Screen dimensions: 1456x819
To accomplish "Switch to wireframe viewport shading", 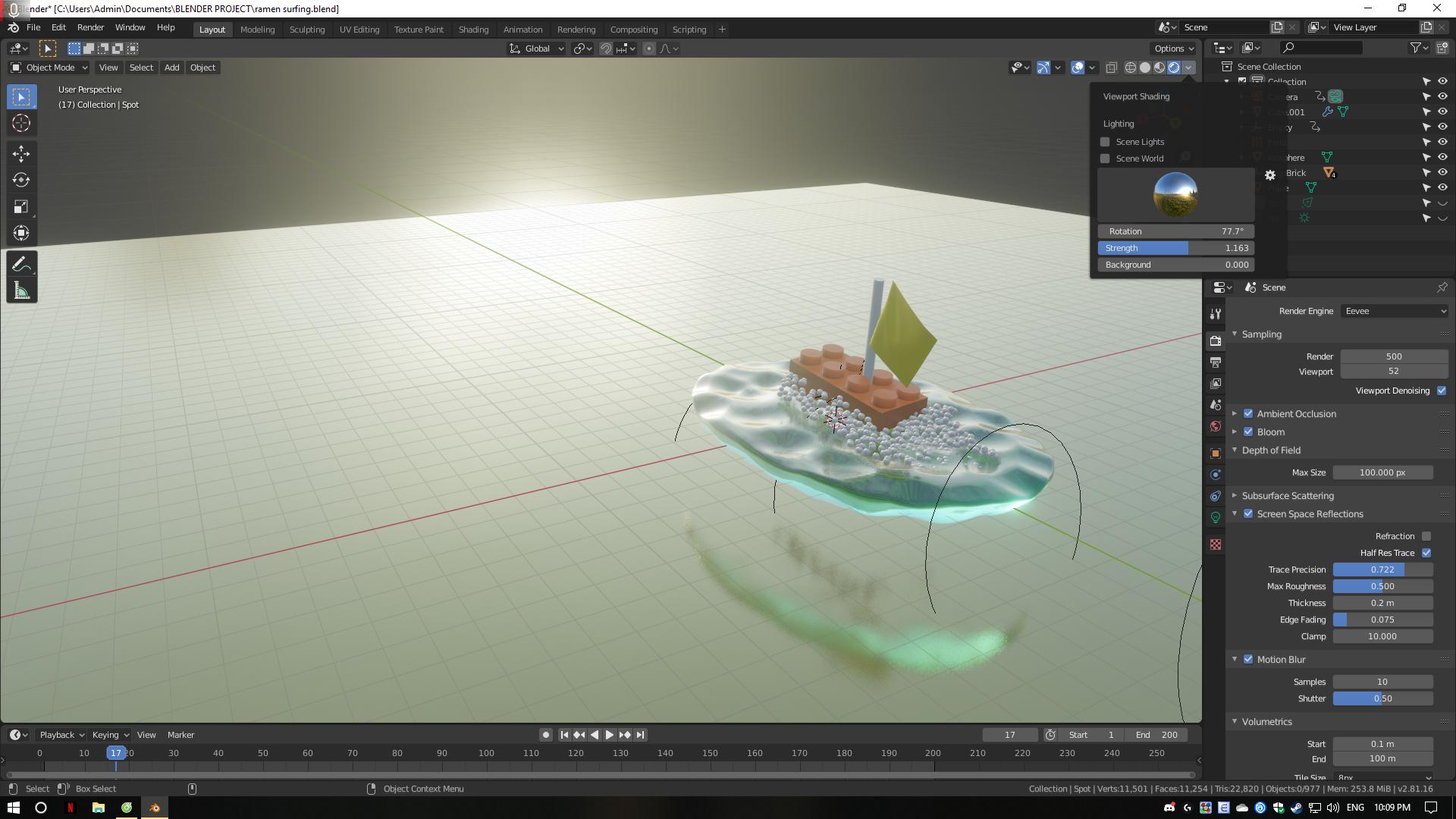I will [1130, 67].
